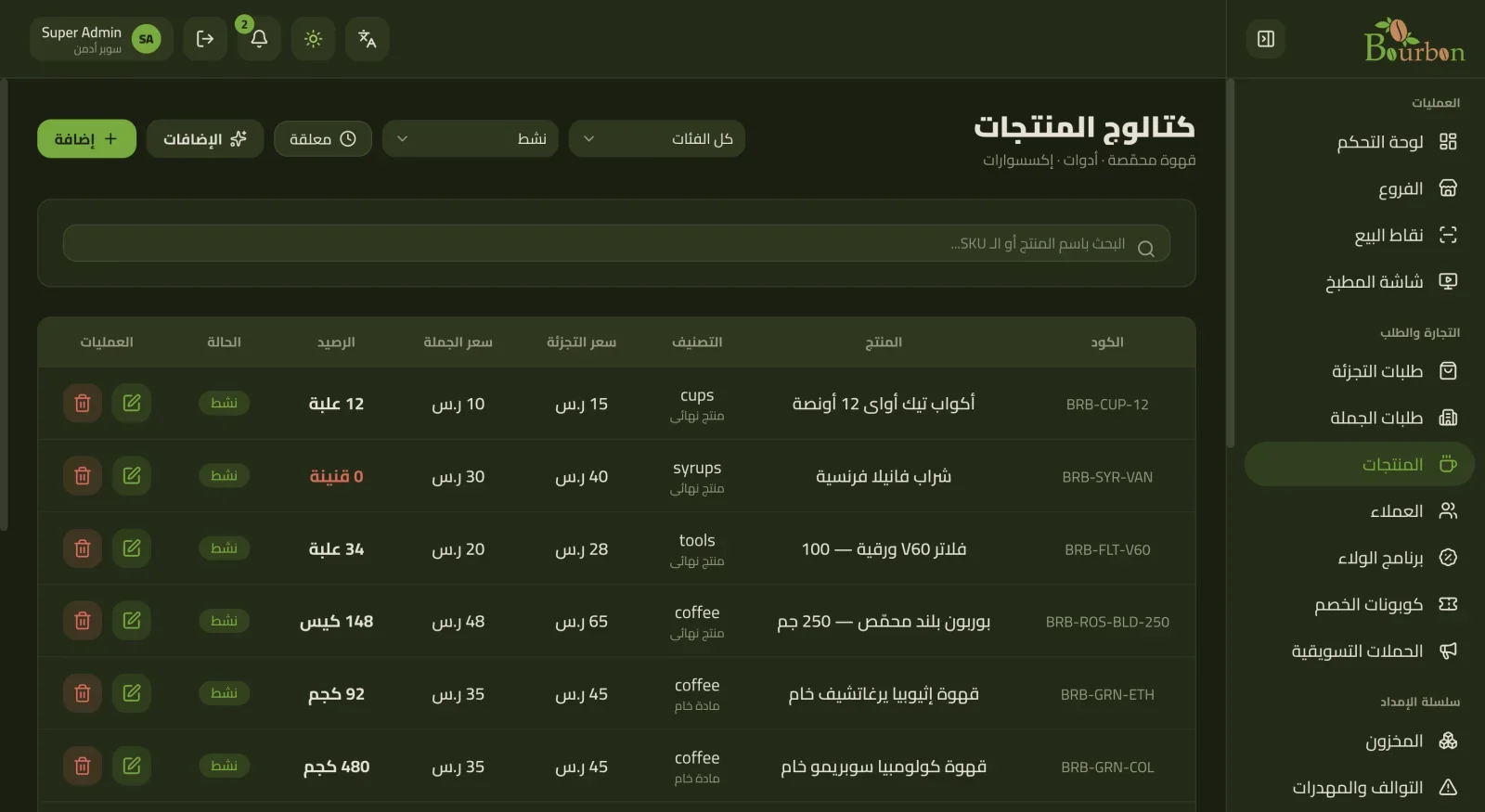Image resolution: width=1485 pixels, height=812 pixels.
Task: Open Super Admin profile chip
Action: pos(101,39)
